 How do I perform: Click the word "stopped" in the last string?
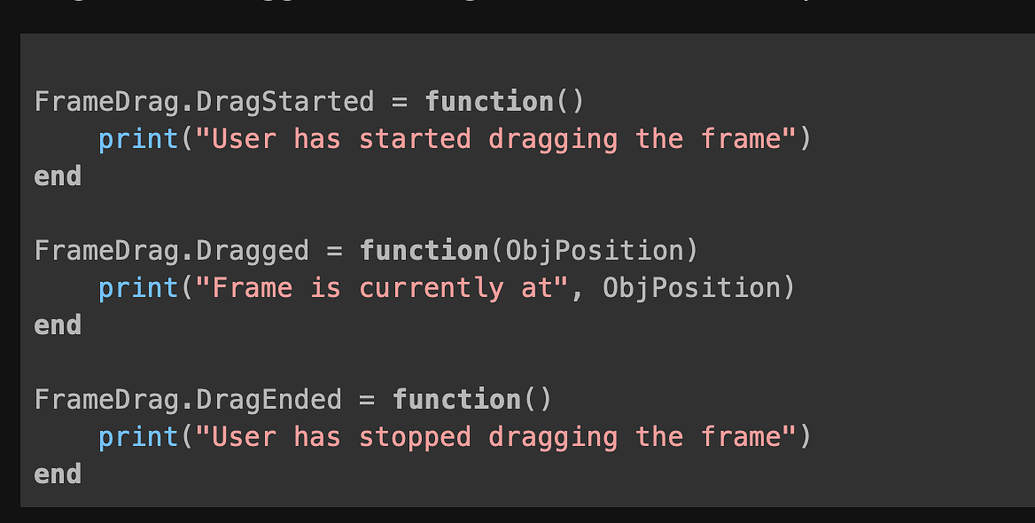pyautogui.click(x=415, y=438)
